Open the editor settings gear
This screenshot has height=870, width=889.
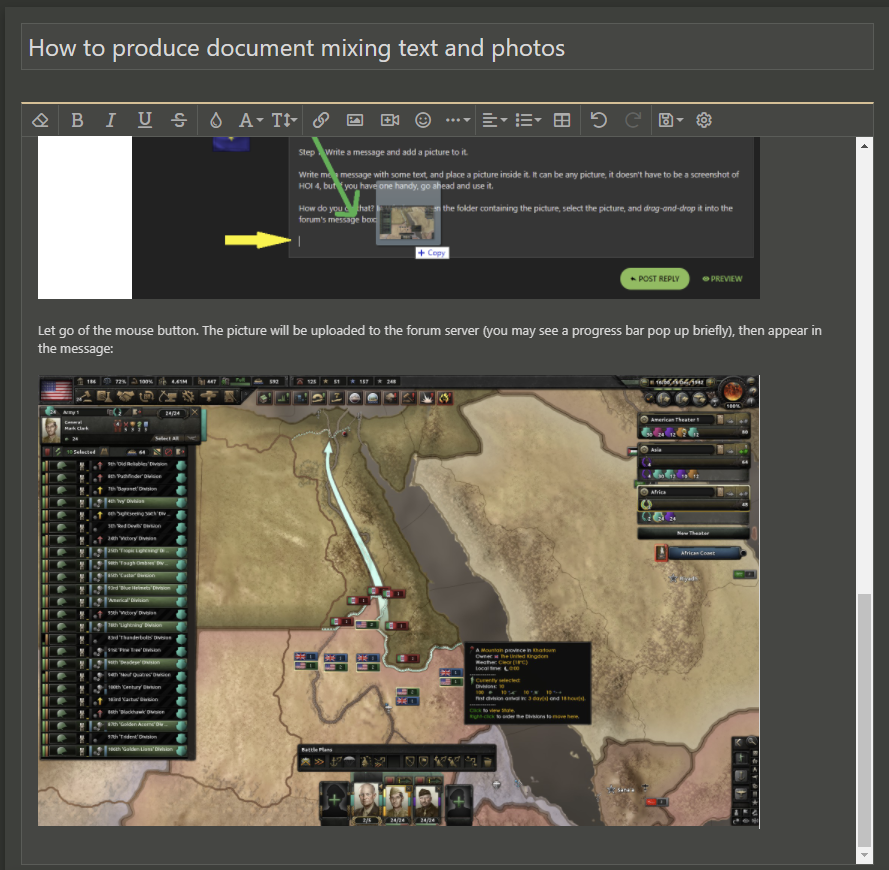704,120
